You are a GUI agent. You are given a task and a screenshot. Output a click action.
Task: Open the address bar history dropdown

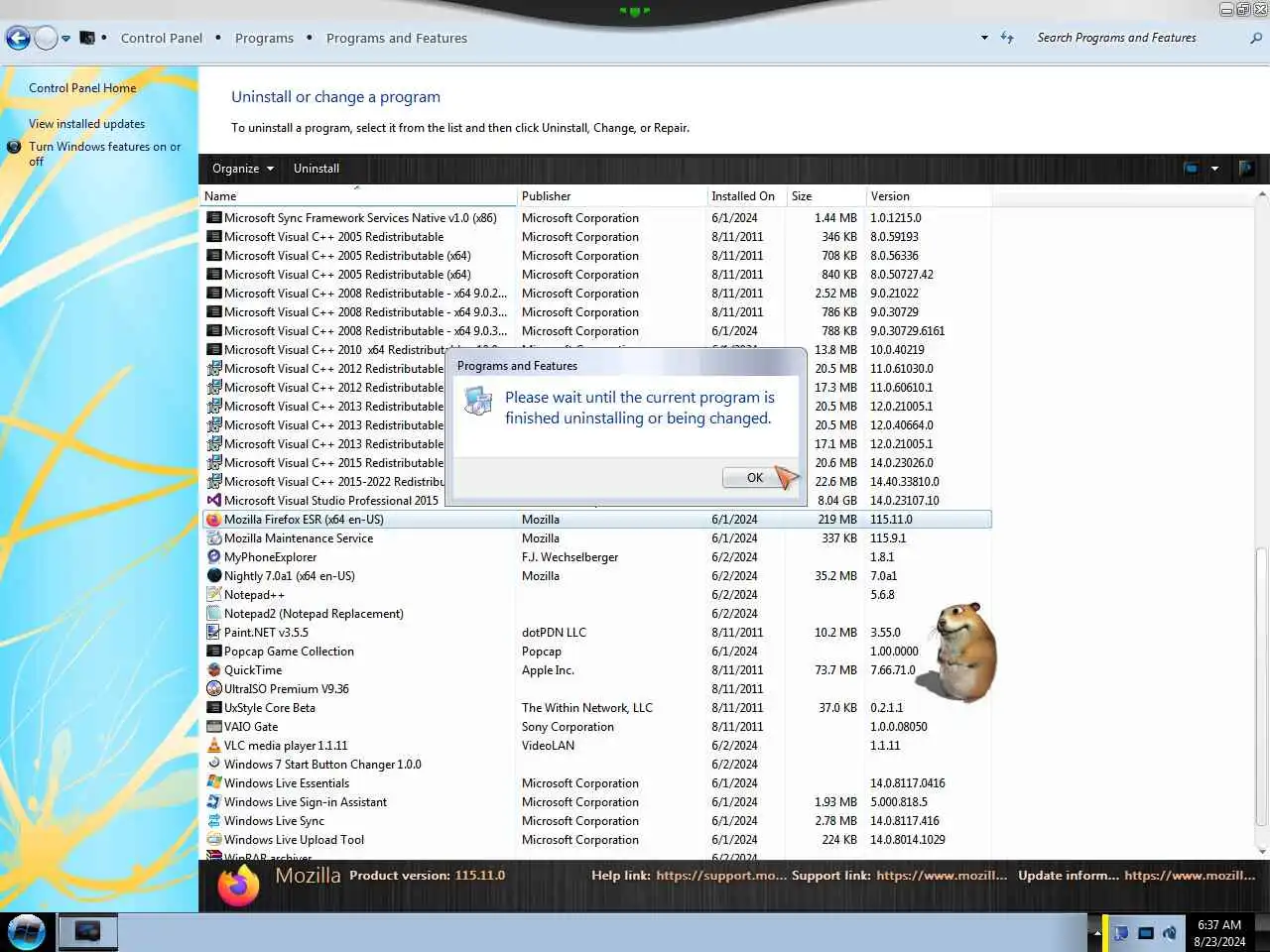984,38
